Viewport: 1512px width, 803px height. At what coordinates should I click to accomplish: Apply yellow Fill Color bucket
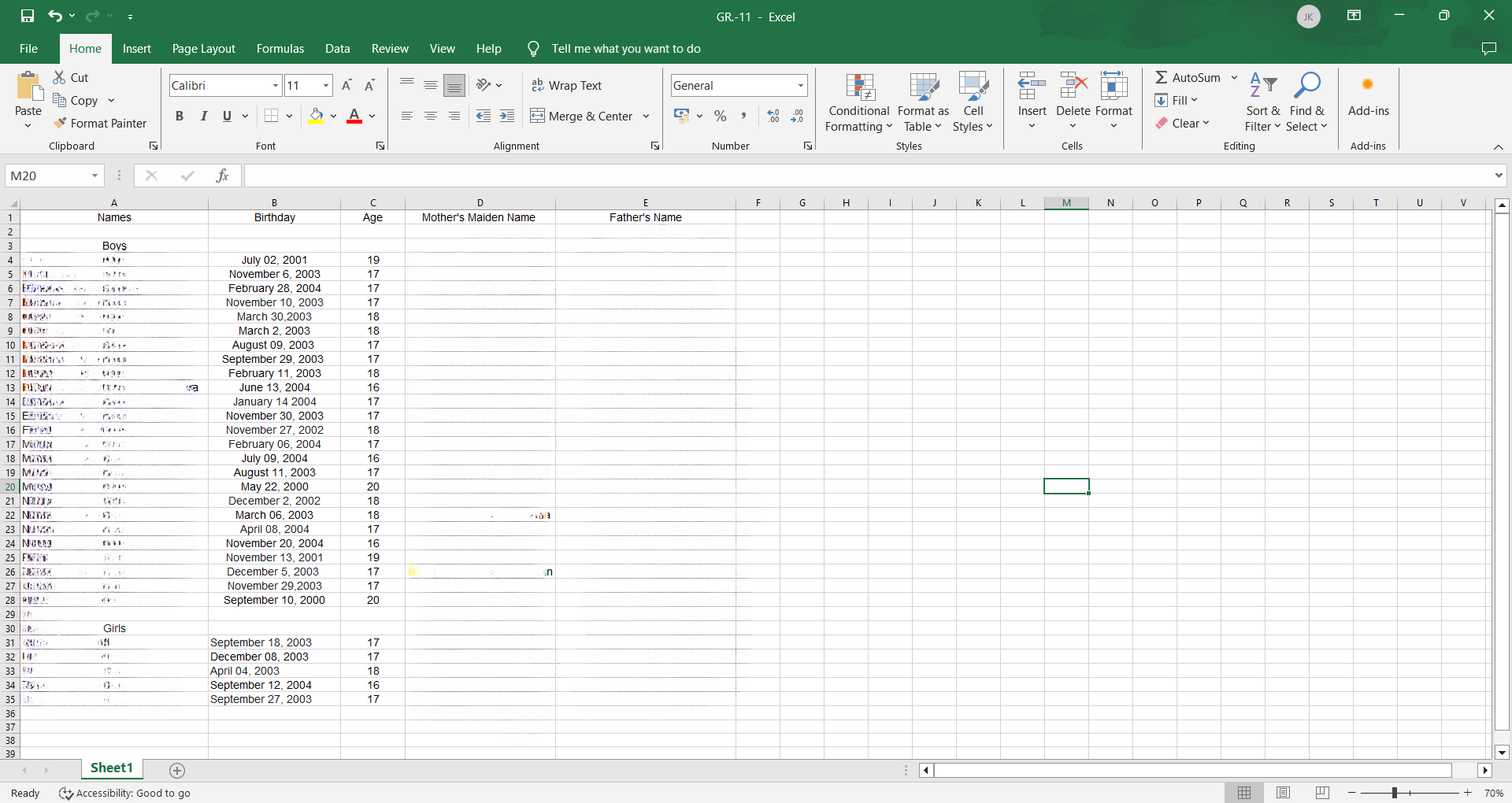coord(317,116)
